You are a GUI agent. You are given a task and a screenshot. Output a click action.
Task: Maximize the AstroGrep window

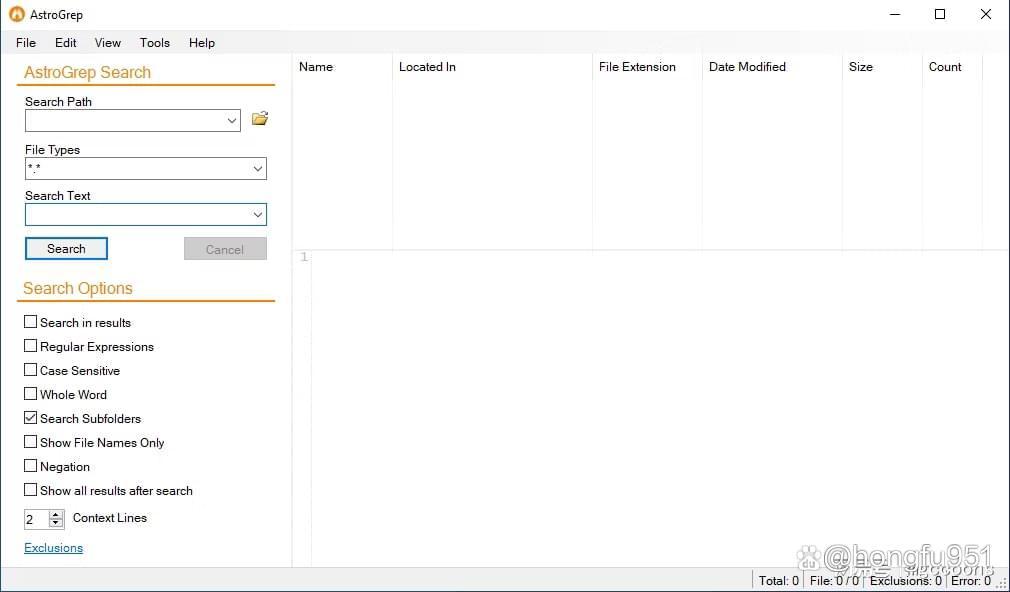pos(940,14)
